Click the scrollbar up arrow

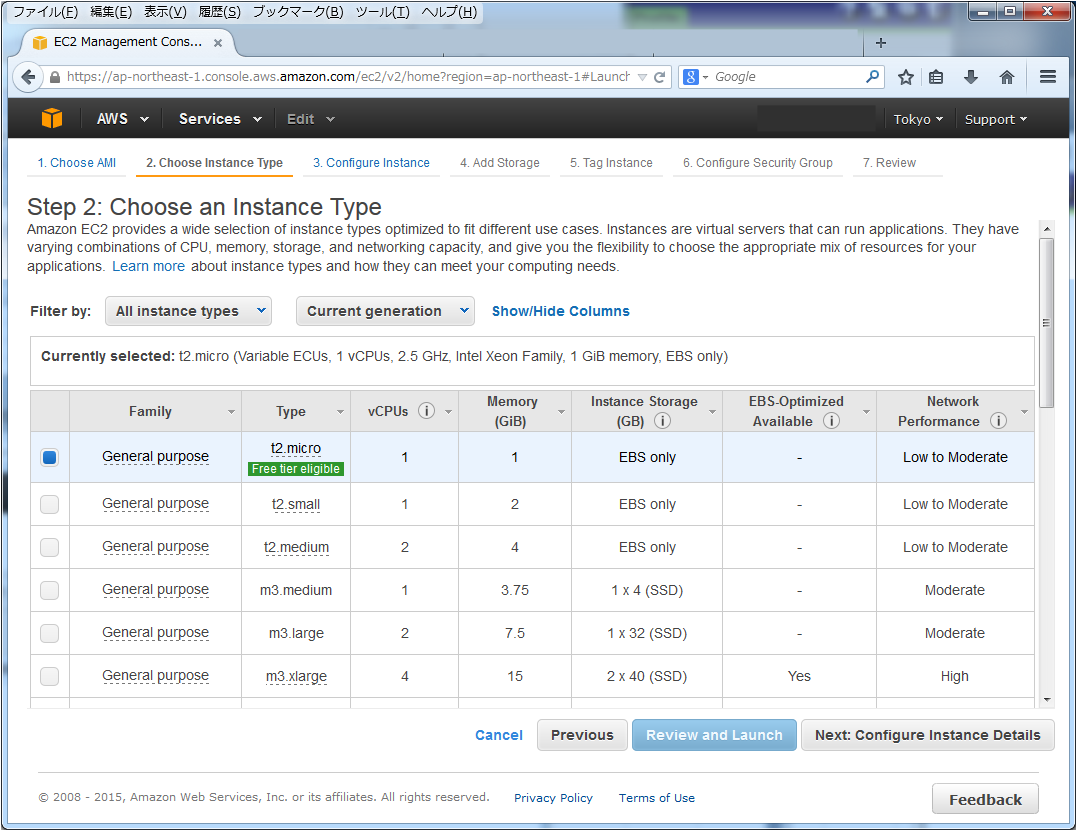click(x=1047, y=229)
